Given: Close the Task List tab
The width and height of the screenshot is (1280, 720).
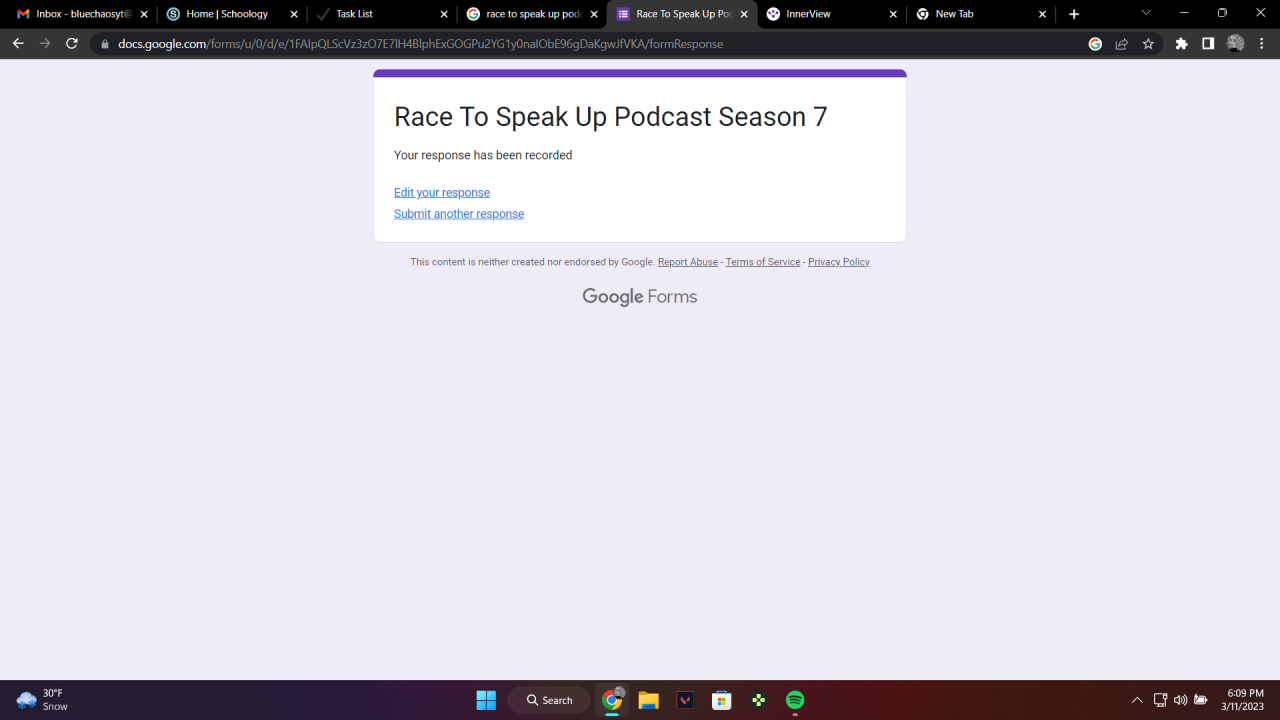Looking at the screenshot, I should pos(444,14).
